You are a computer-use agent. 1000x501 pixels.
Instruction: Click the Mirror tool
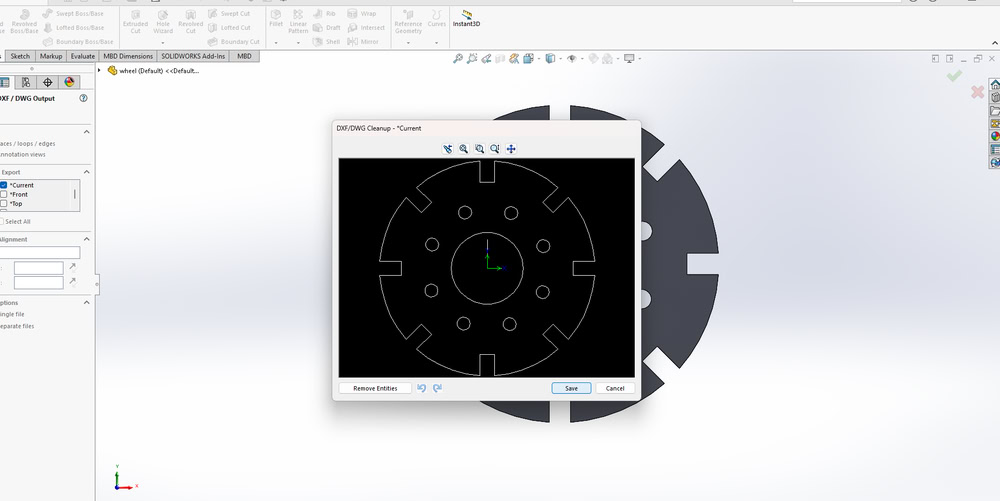(x=363, y=41)
